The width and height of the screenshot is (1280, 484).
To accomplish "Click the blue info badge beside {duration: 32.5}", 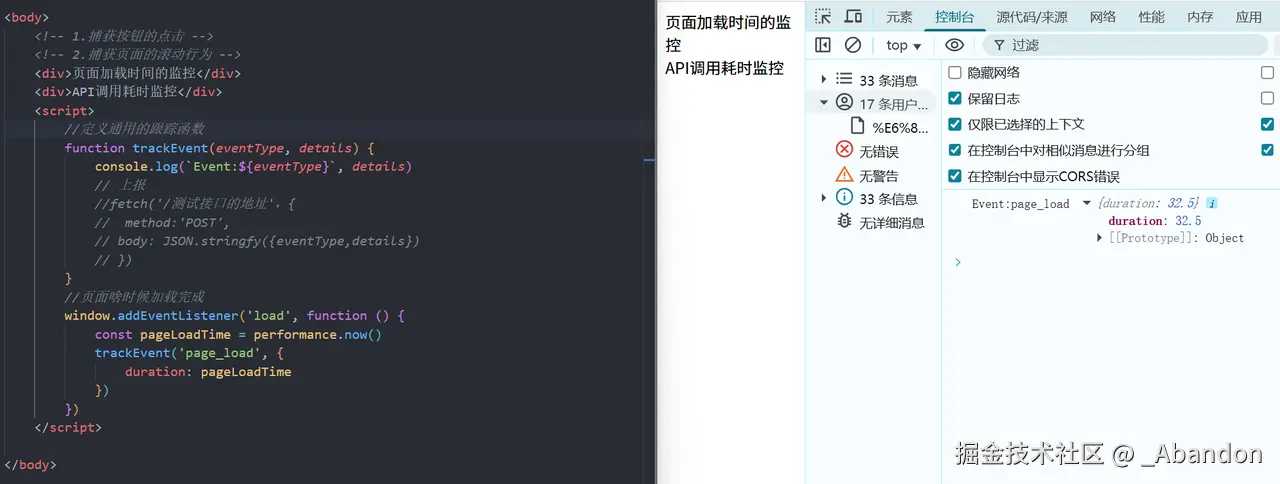I will [1212, 203].
